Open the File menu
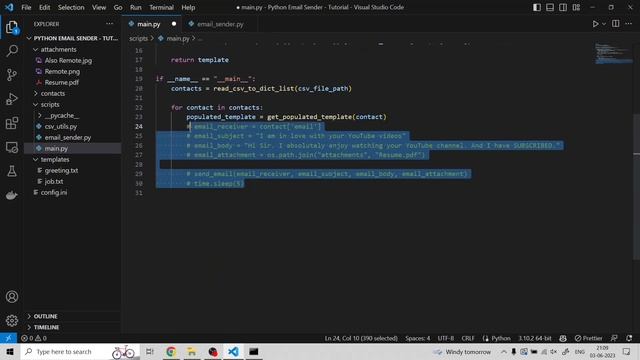This screenshot has width=640, height=360. coord(26,7)
